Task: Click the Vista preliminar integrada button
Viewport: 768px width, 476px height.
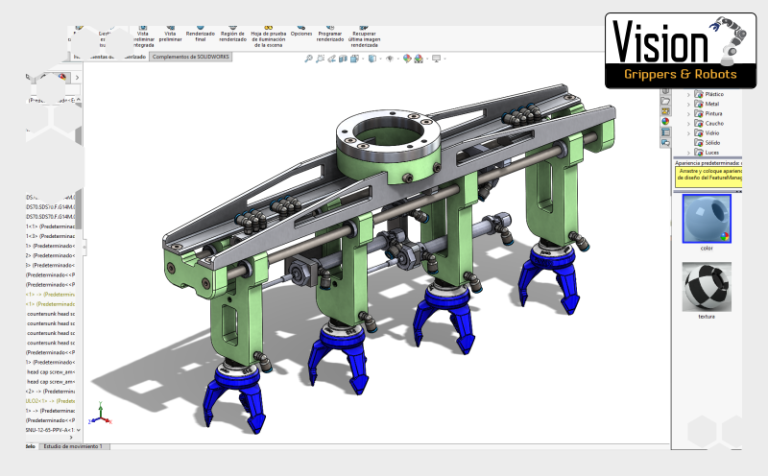Action: [143, 36]
